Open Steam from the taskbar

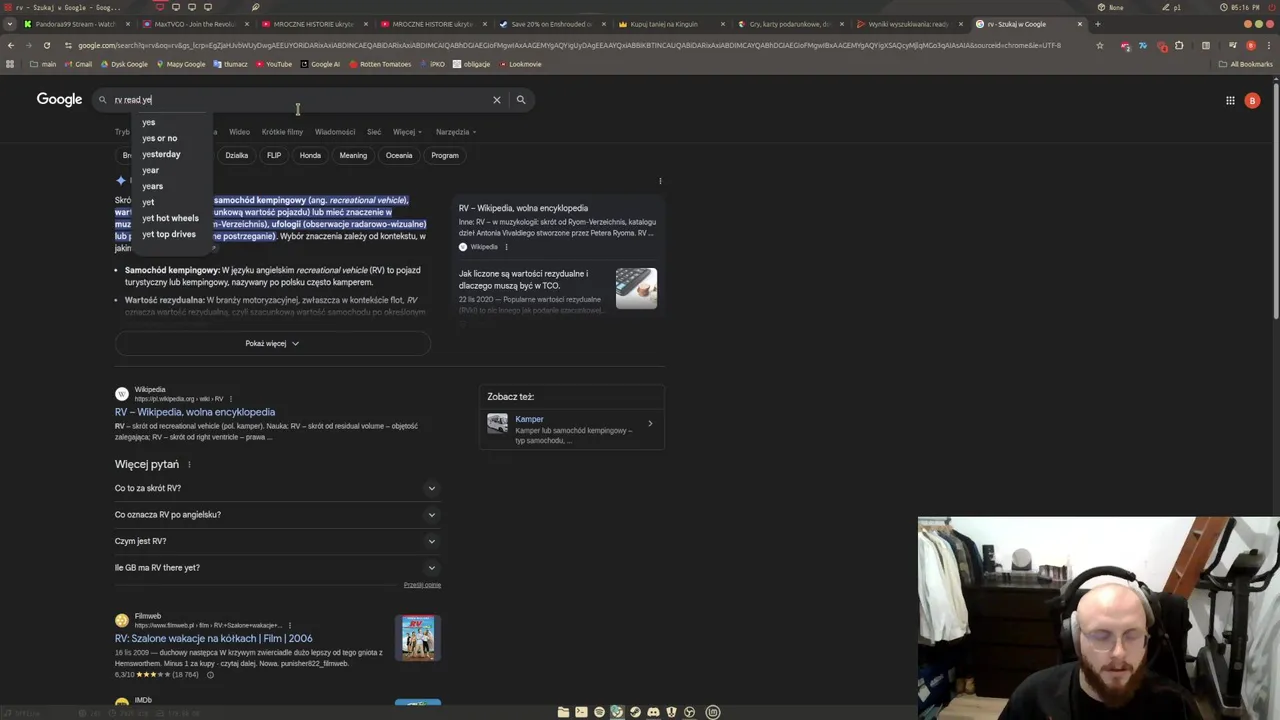635,712
